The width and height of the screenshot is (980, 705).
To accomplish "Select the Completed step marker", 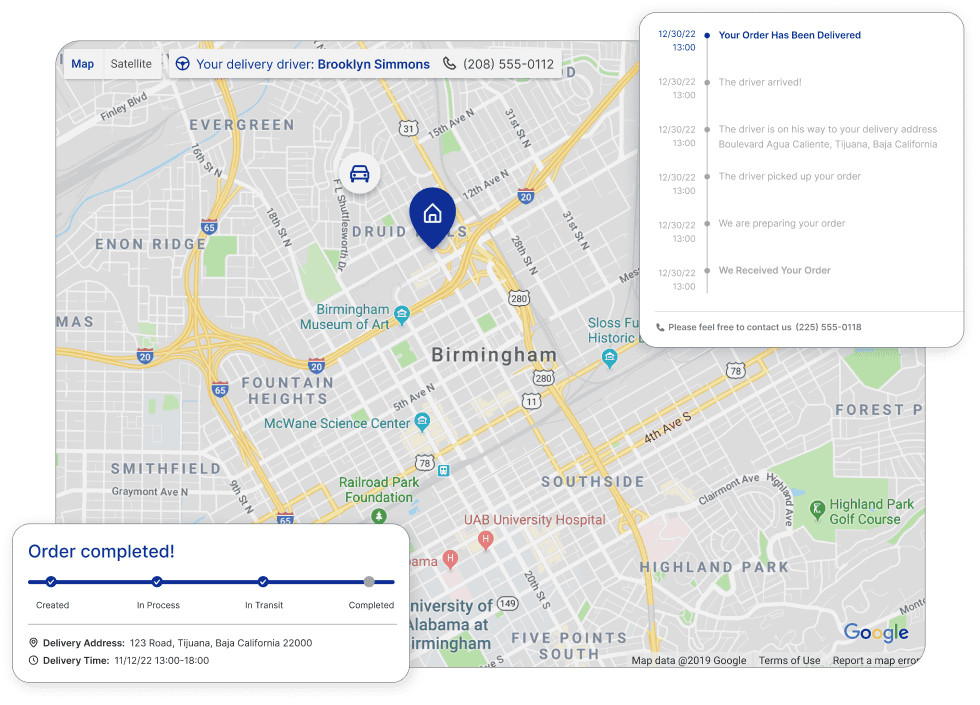I will [x=369, y=582].
